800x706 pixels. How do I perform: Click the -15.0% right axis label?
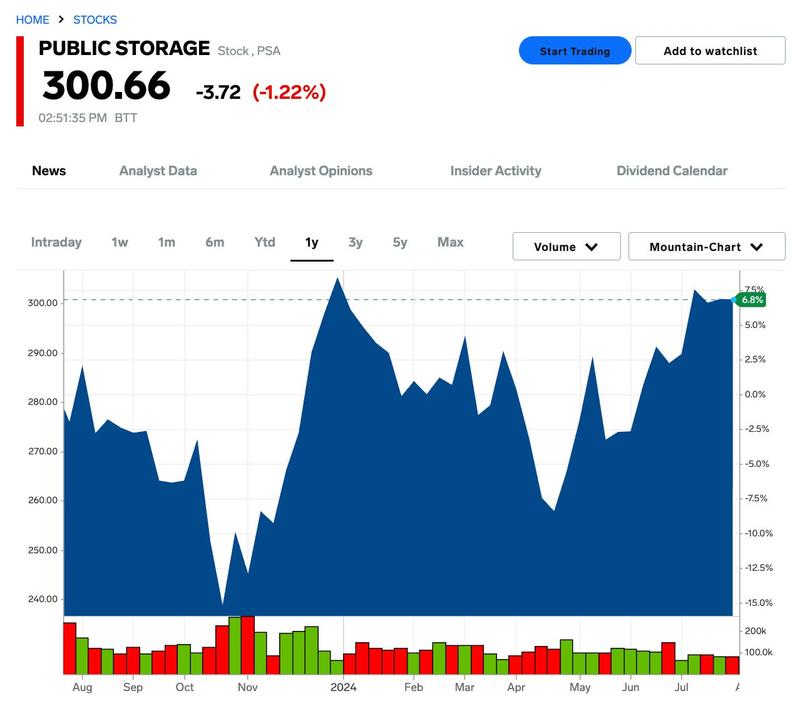coord(758,603)
